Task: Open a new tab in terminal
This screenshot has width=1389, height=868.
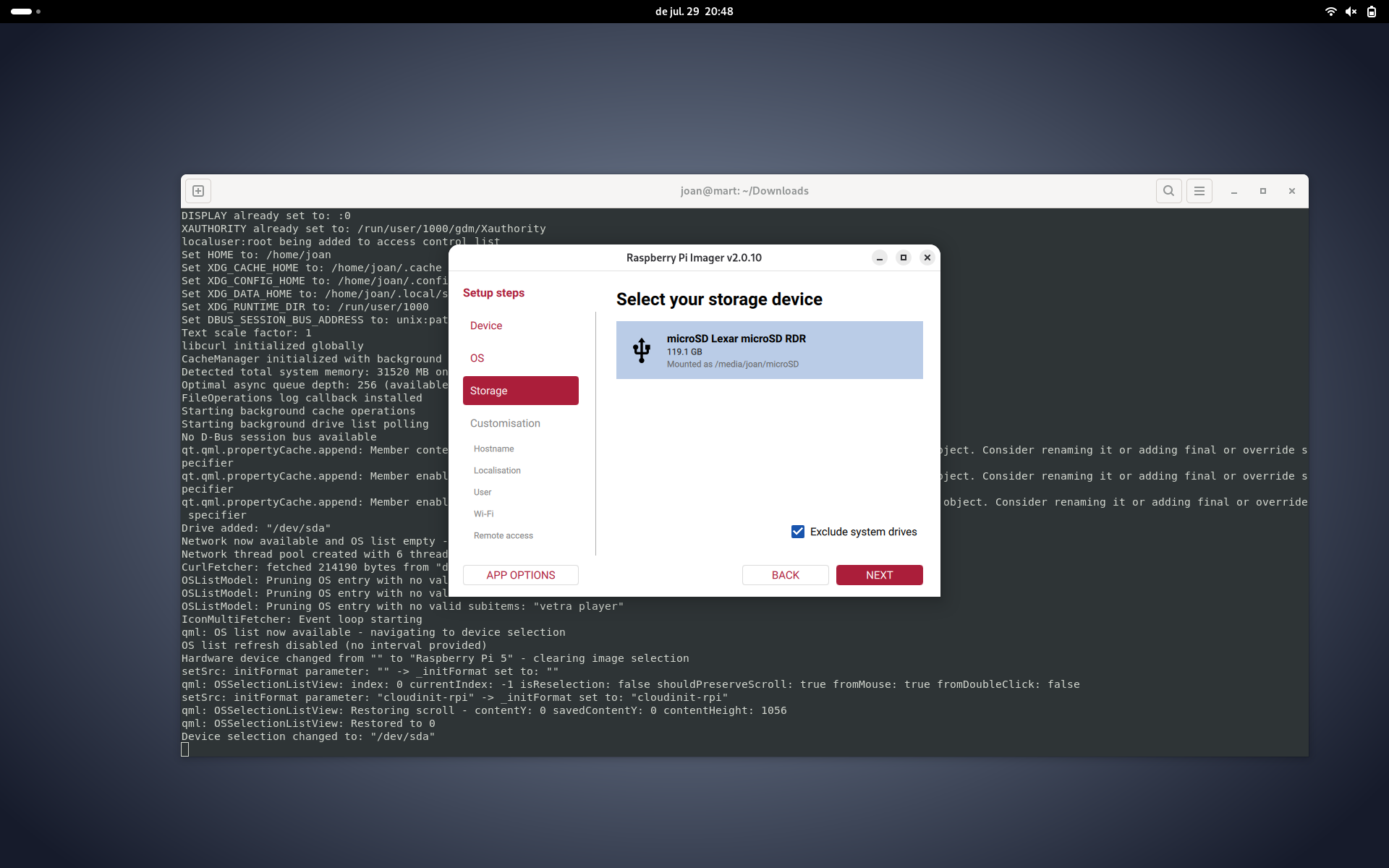Action: [x=198, y=191]
